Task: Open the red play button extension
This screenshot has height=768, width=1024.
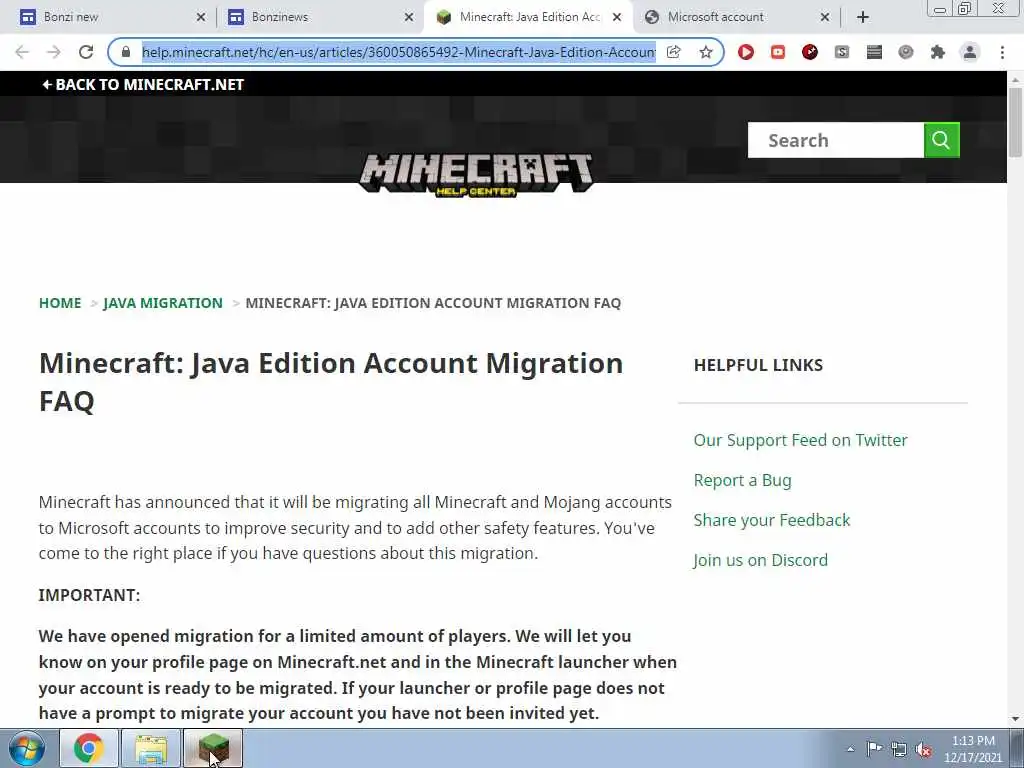Action: point(746,52)
